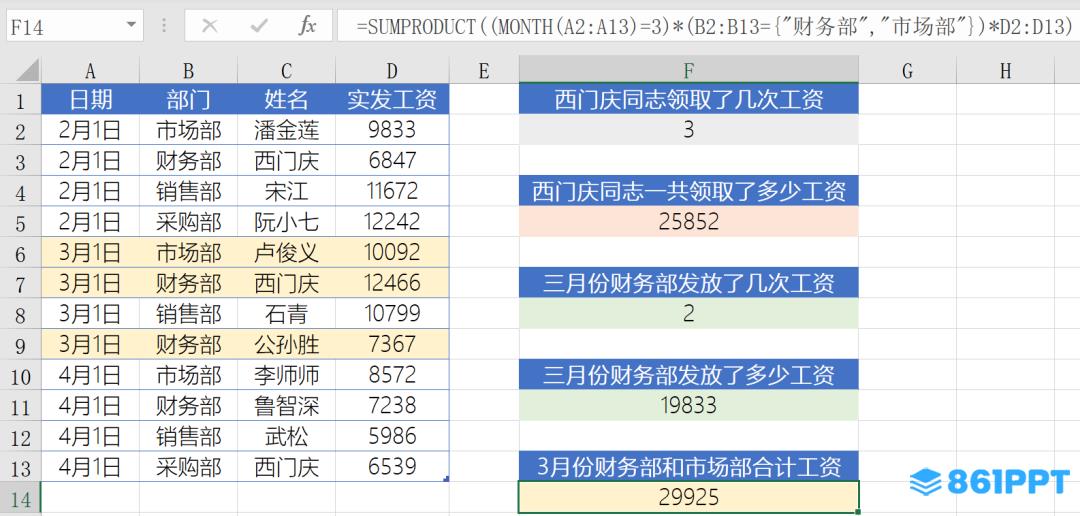Click cell with name 武松
Screen dimensions: 1080x516
[x=287, y=436]
